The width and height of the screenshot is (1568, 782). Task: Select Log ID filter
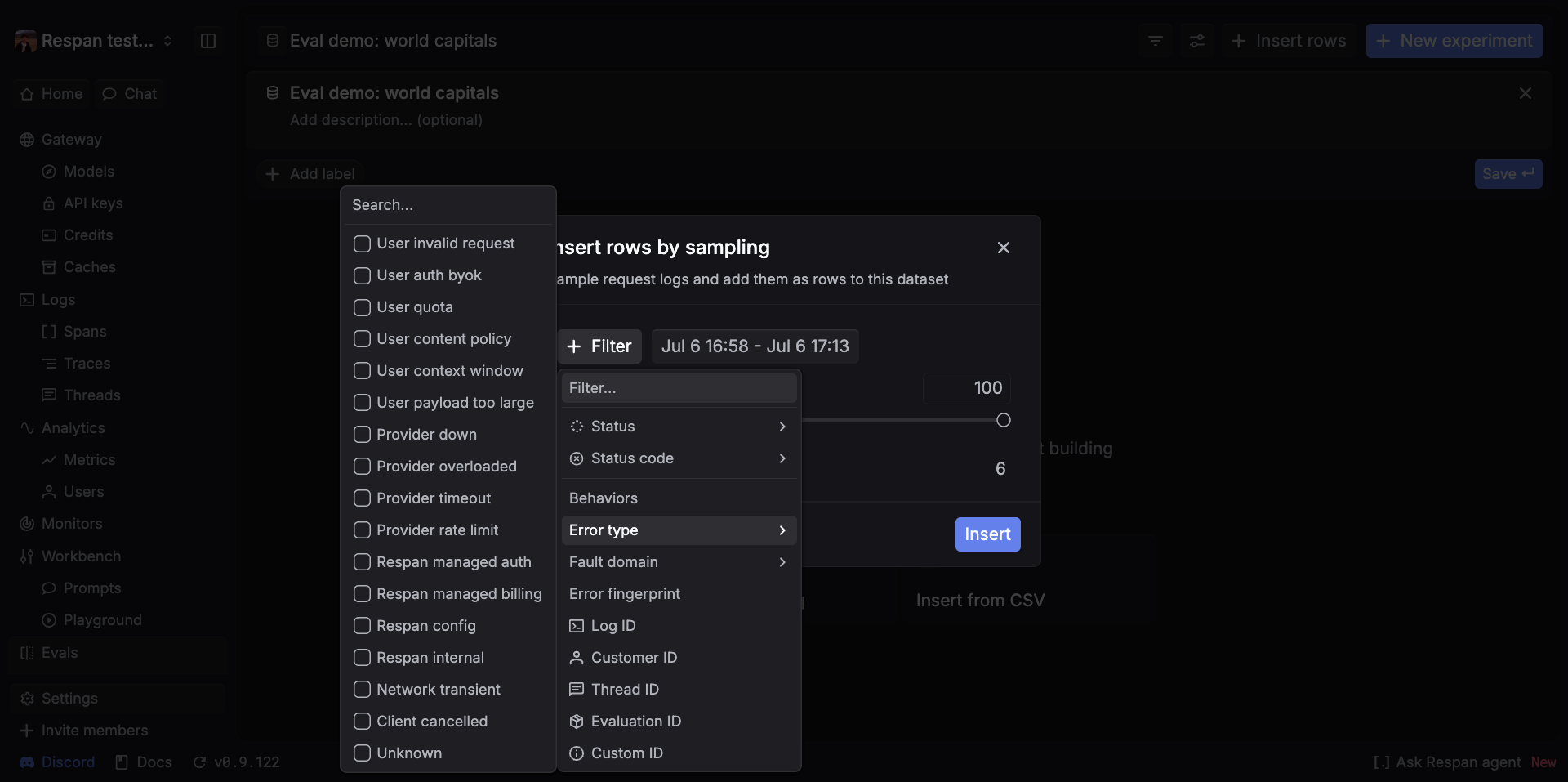click(679, 626)
